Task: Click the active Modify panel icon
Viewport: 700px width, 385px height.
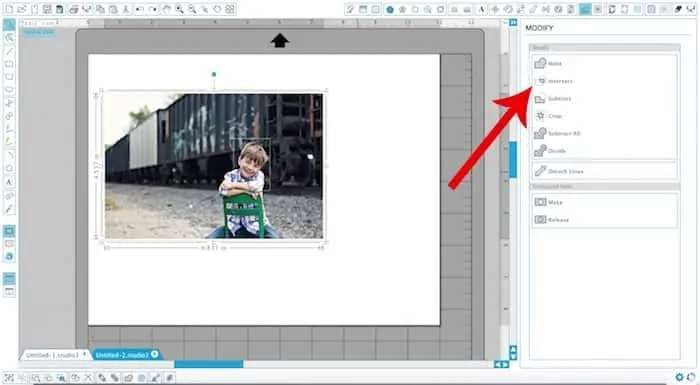Action: click(x=585, y=9)
